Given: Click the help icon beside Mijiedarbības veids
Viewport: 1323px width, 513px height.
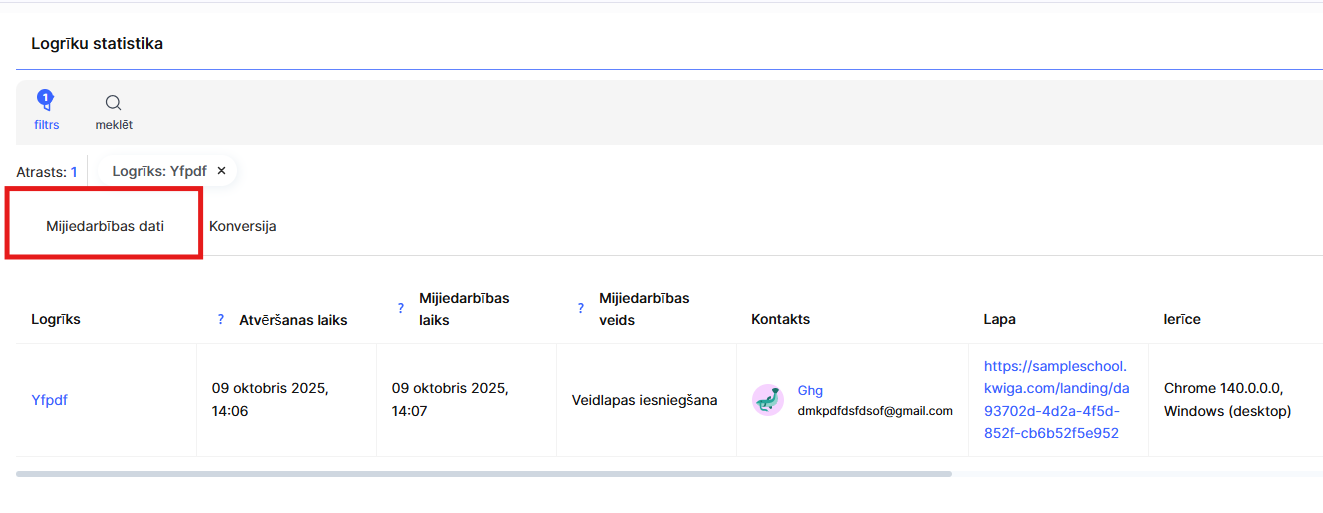Looking at the screenshot, I should pyautogui.click(x=580, y=308).
